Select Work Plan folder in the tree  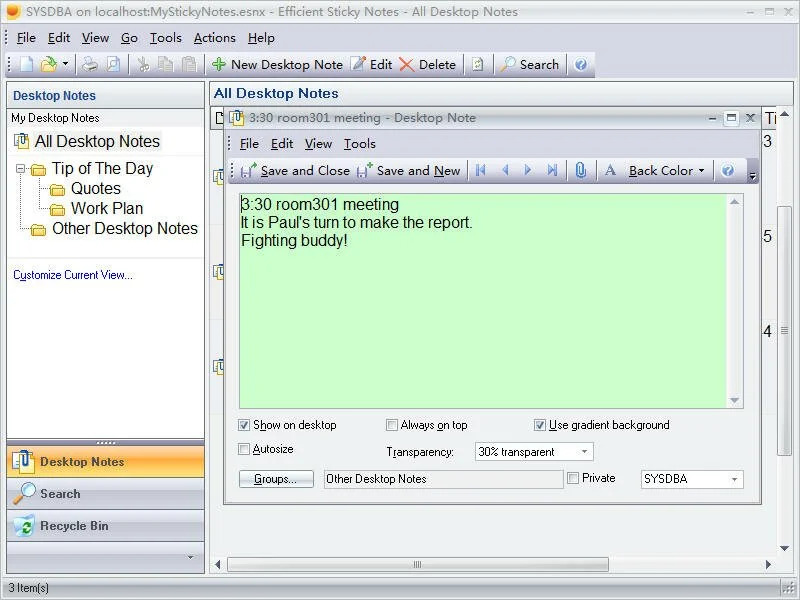coord(106,208)
